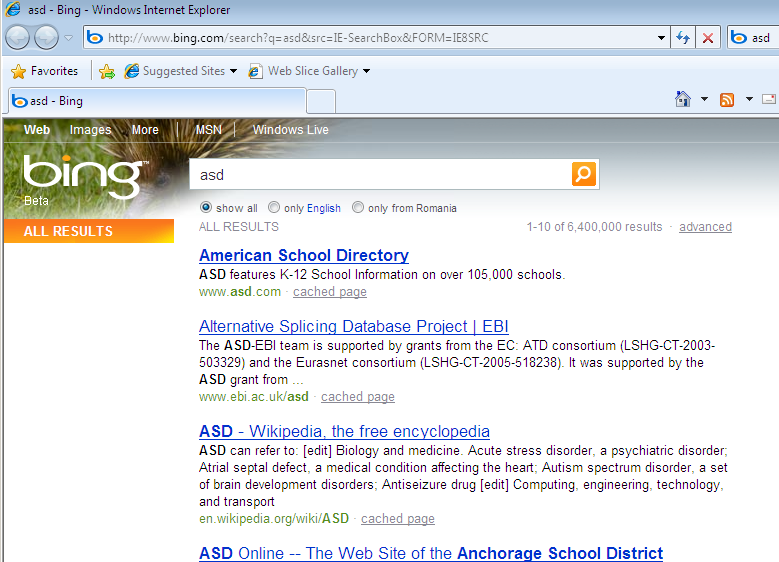The height and width of the screenshot is (562, 779).
Task: Go to Windows Live link
Action: 291,130
